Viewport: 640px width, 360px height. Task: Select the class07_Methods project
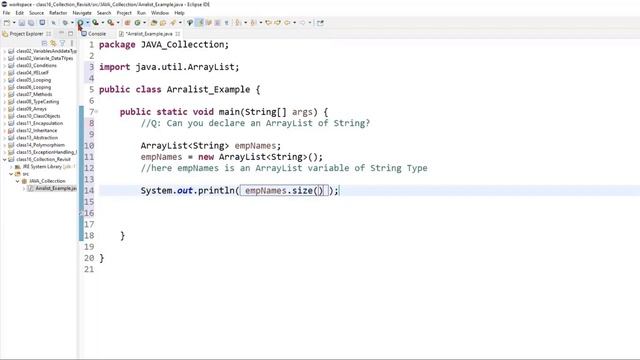(34, 94)
